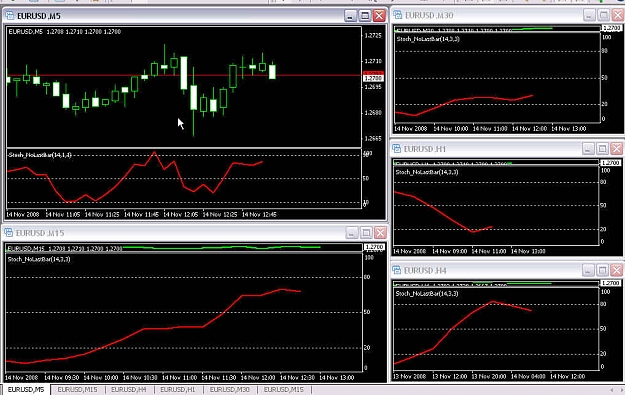Click the EURUSD,M5 quote header inside M5 chart
Viewport: 625px width, 395px height.
click(x=65, y=31)
